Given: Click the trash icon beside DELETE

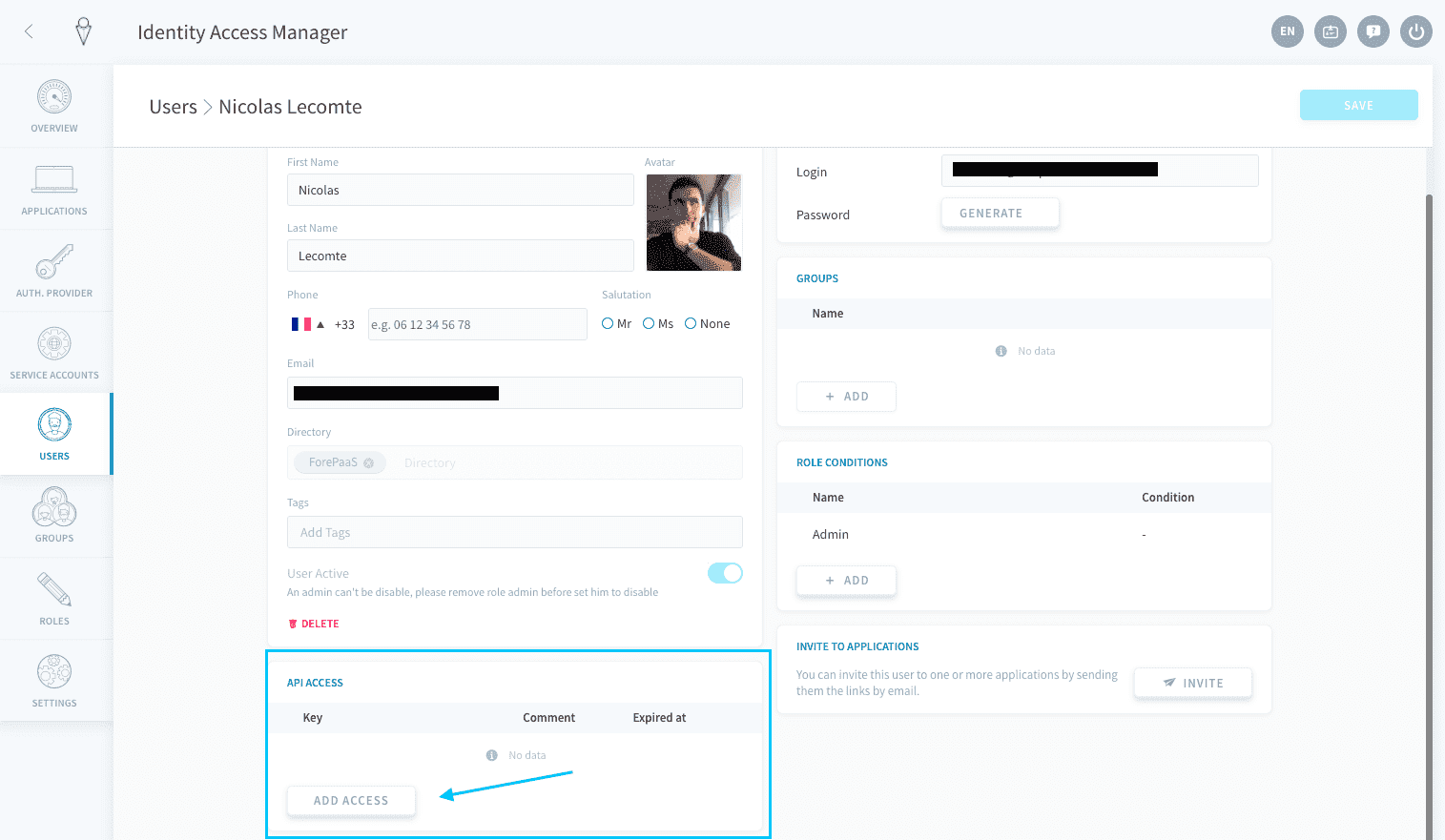Looking at the screenshot, I should coord(293,624).
